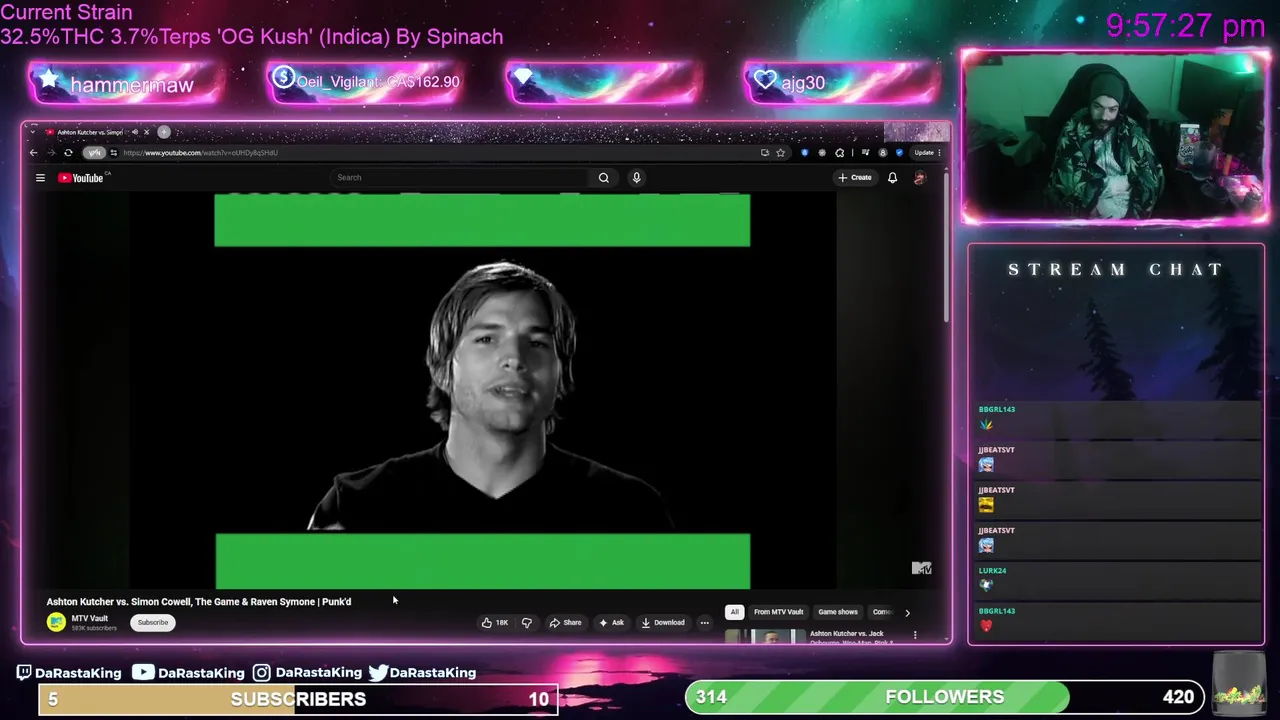Bookmark this page with star icon
Screen dimensions: 1280x720
pyautogui.click(x=780, y=153)
